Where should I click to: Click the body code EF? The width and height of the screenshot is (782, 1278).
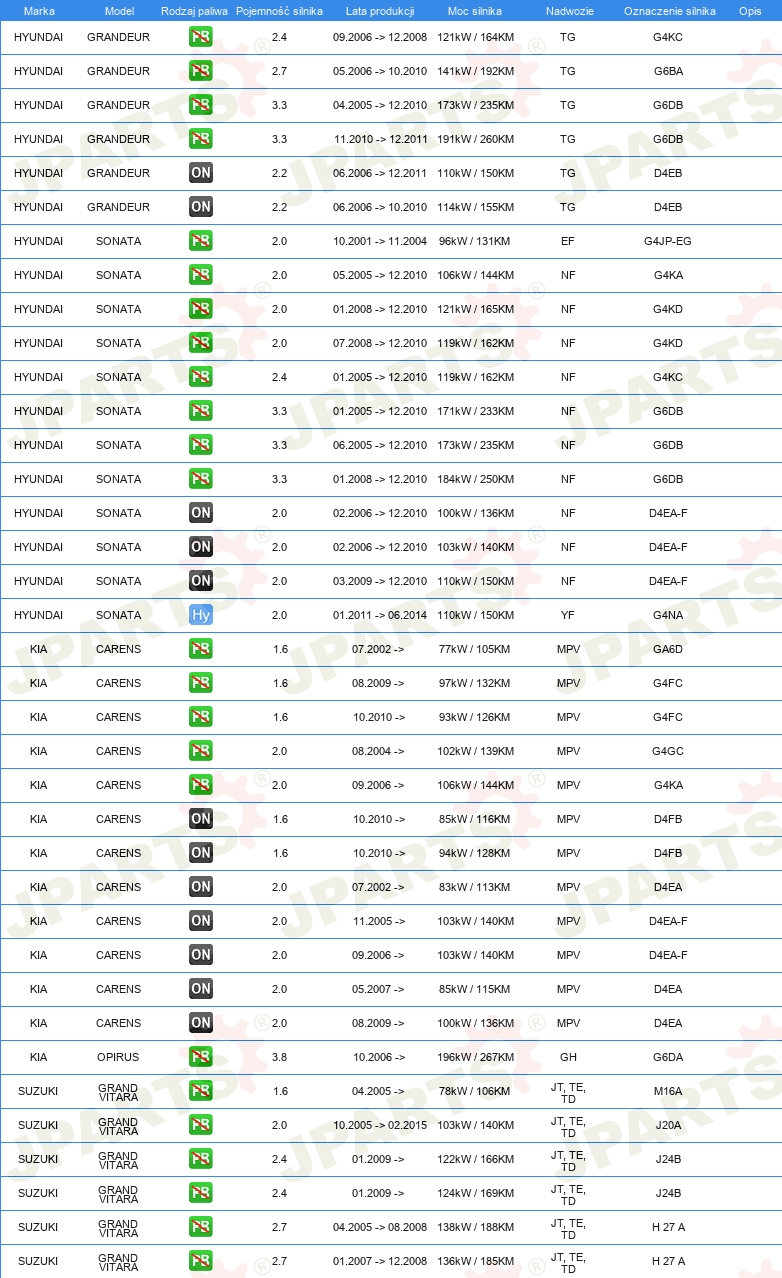(x=568, y=241)
